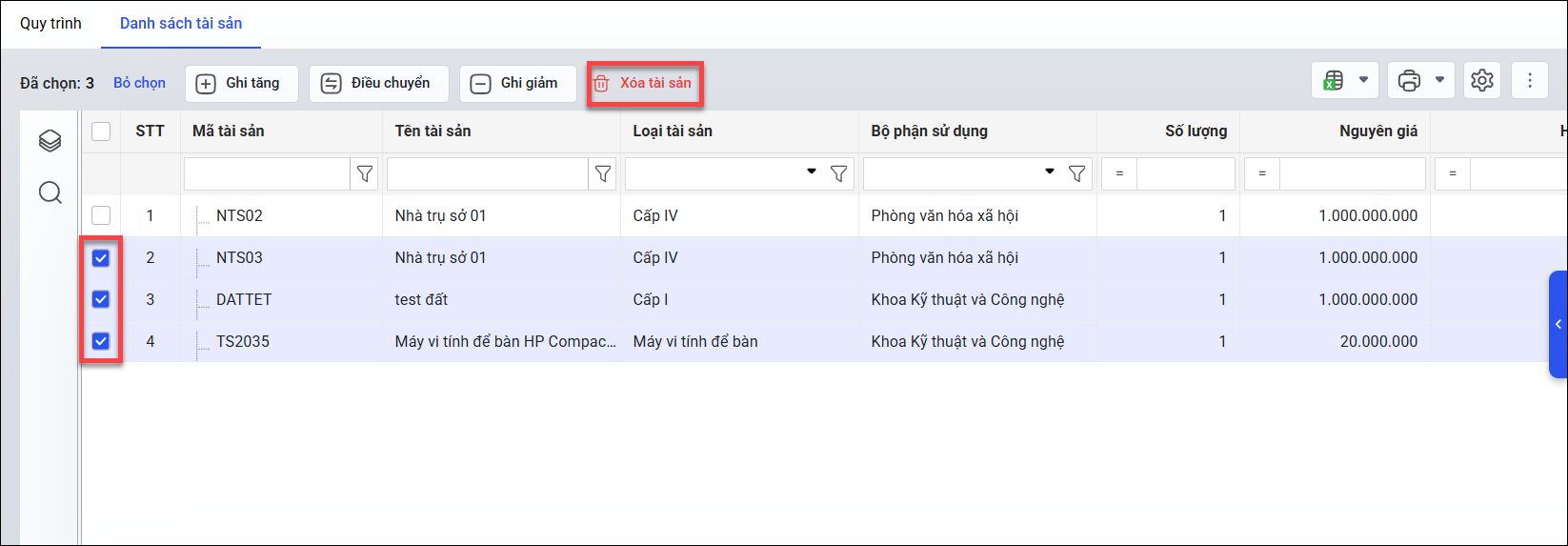Click the printer icon
The width and height of the screenshot is (1568, 546).
click(1409, 81)
